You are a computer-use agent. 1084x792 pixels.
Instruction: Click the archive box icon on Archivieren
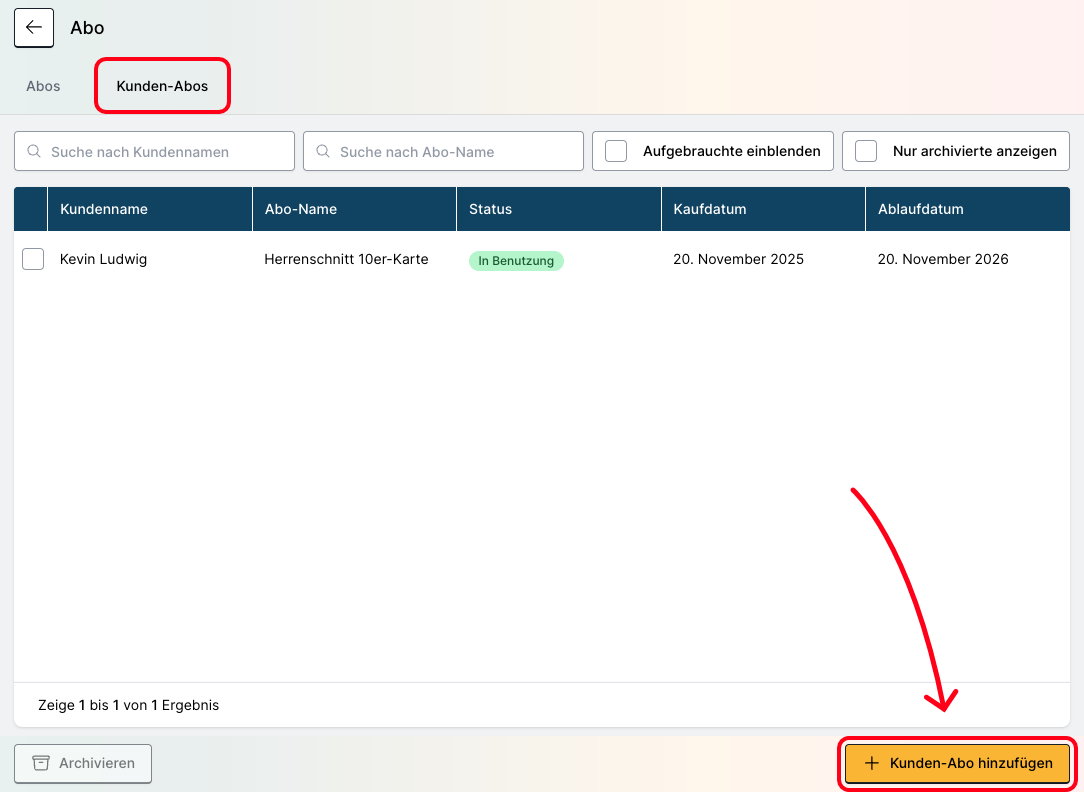[x=41, y=763]
